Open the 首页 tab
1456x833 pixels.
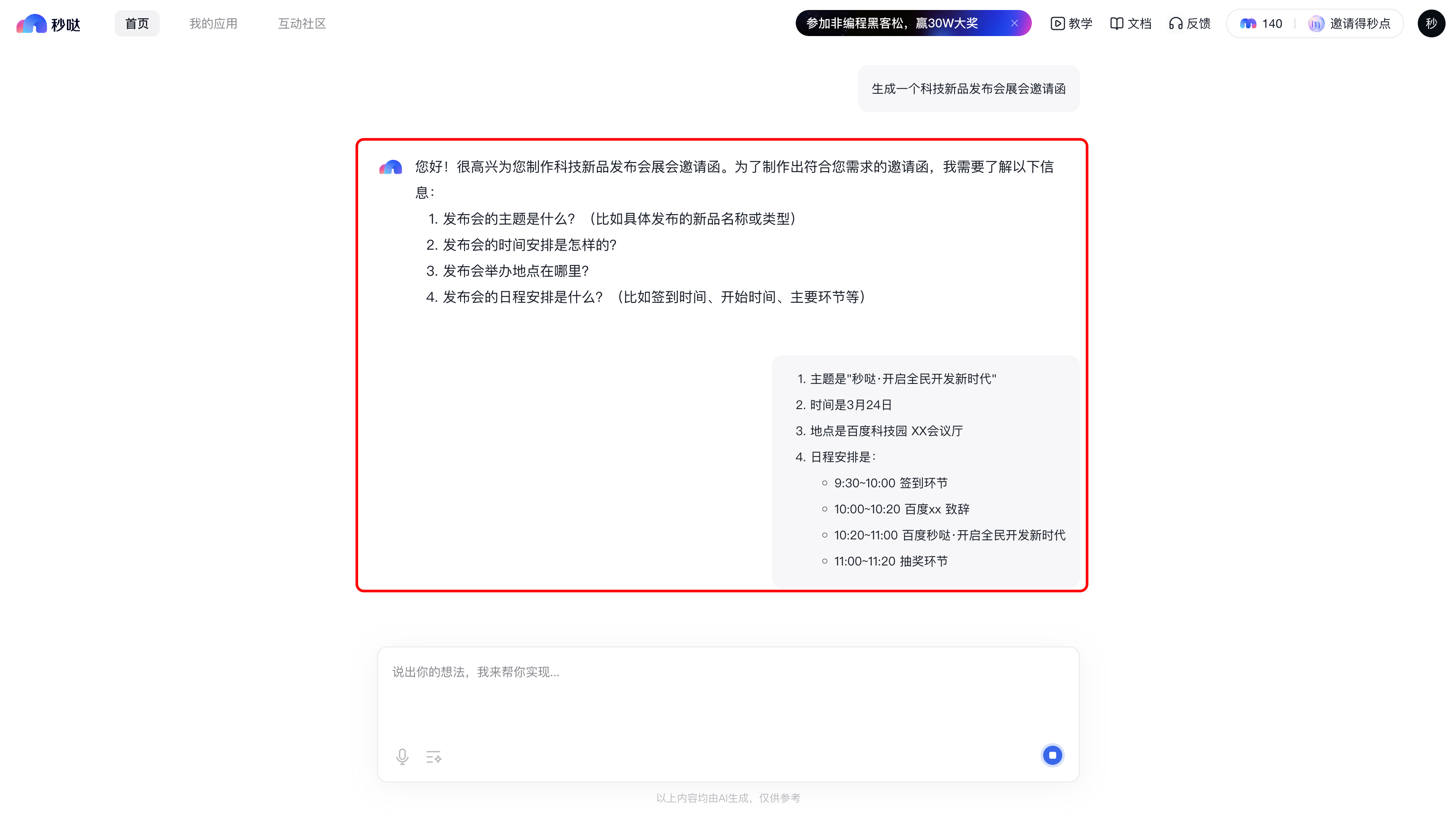point(137,23)
